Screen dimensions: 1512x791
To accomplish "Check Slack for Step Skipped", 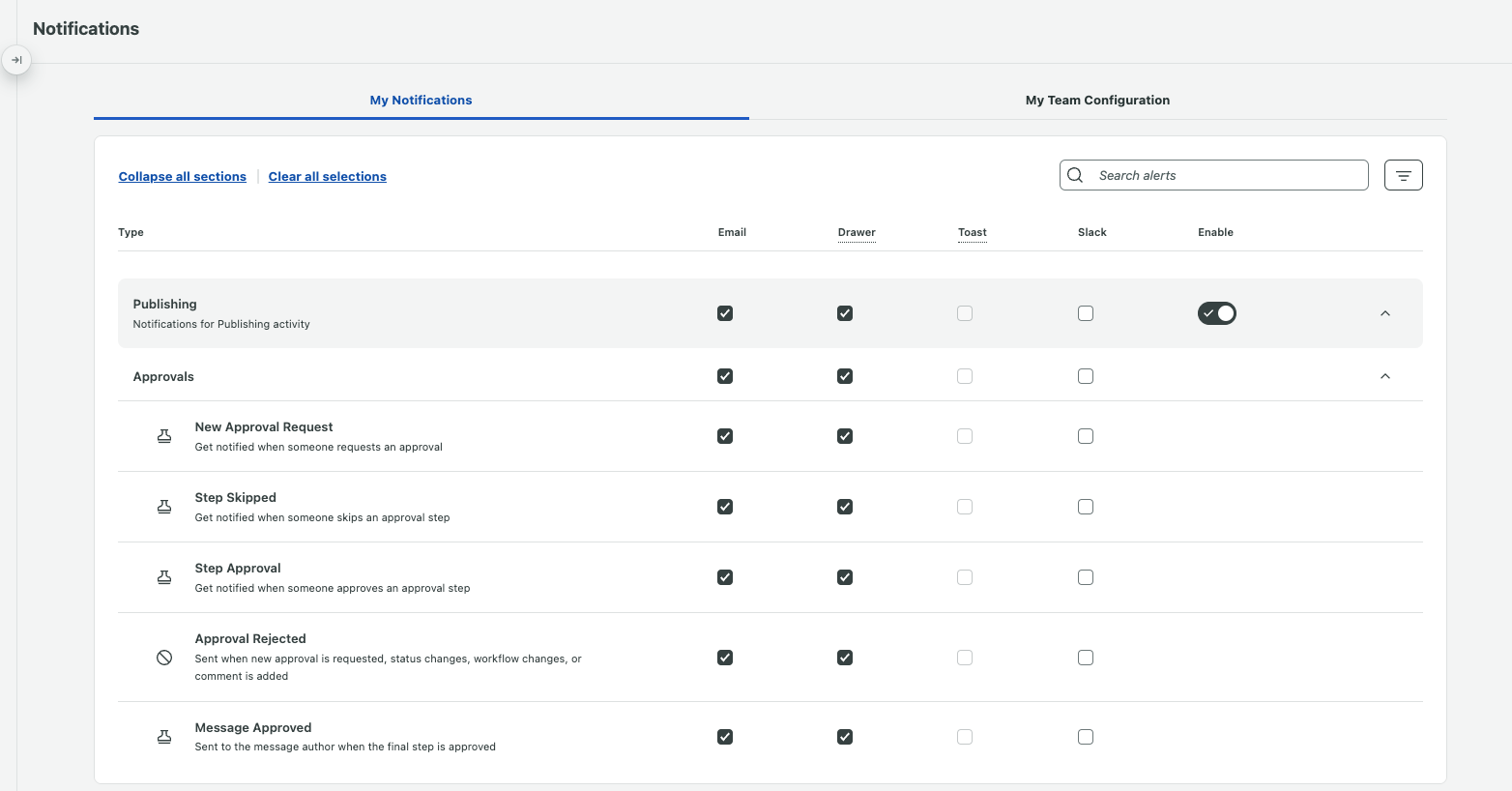I will click(1086, 507).
